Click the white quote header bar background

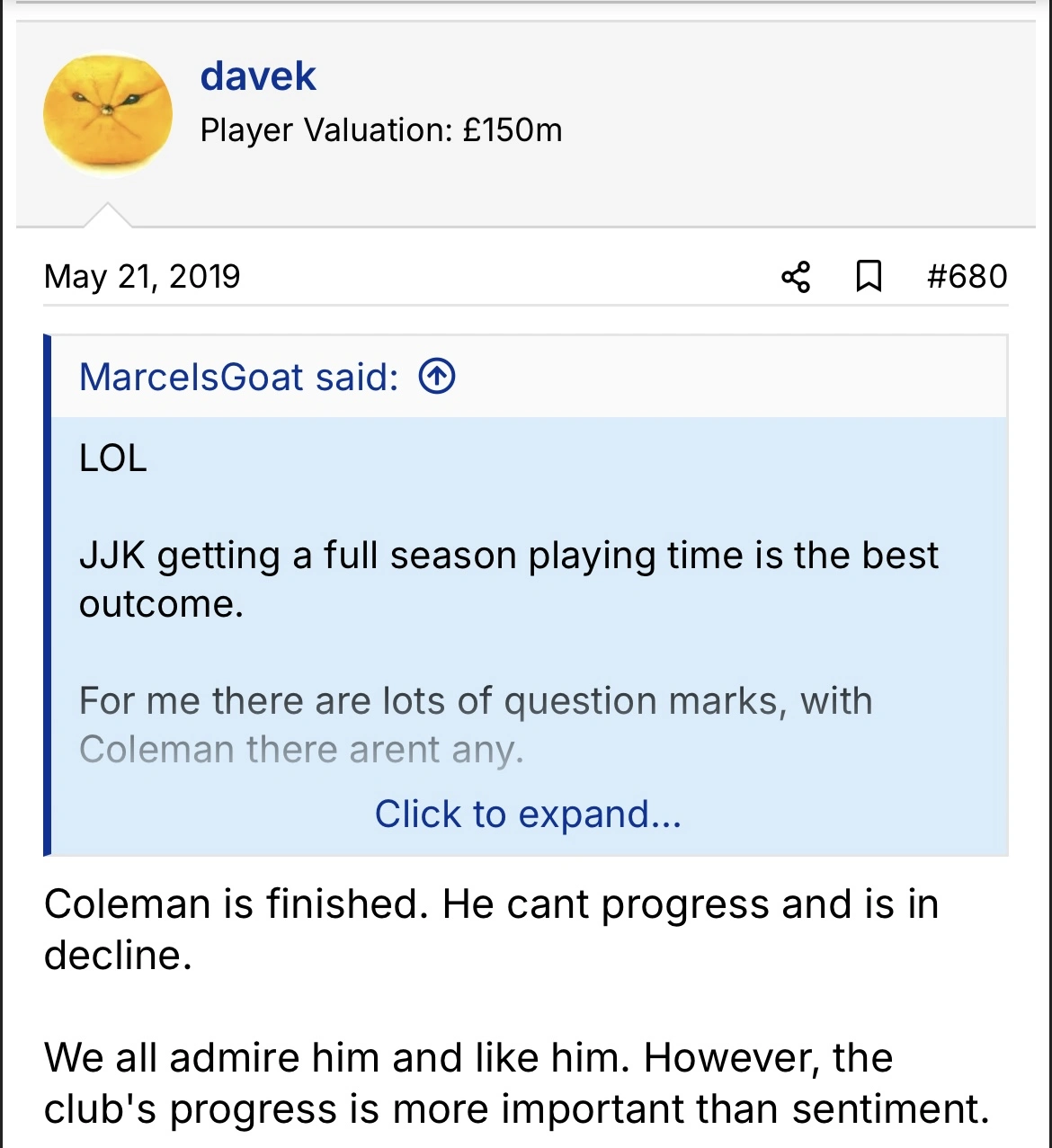(719, 377)
